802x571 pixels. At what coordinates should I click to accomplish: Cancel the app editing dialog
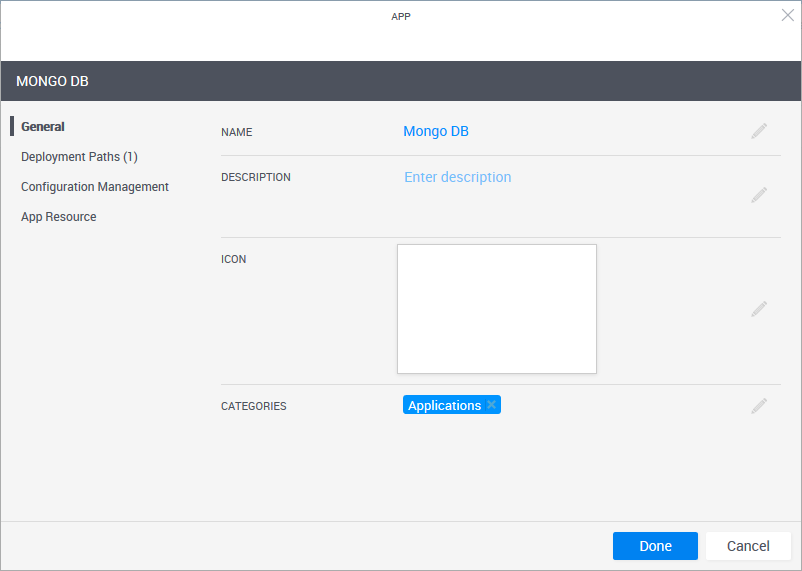748,546
